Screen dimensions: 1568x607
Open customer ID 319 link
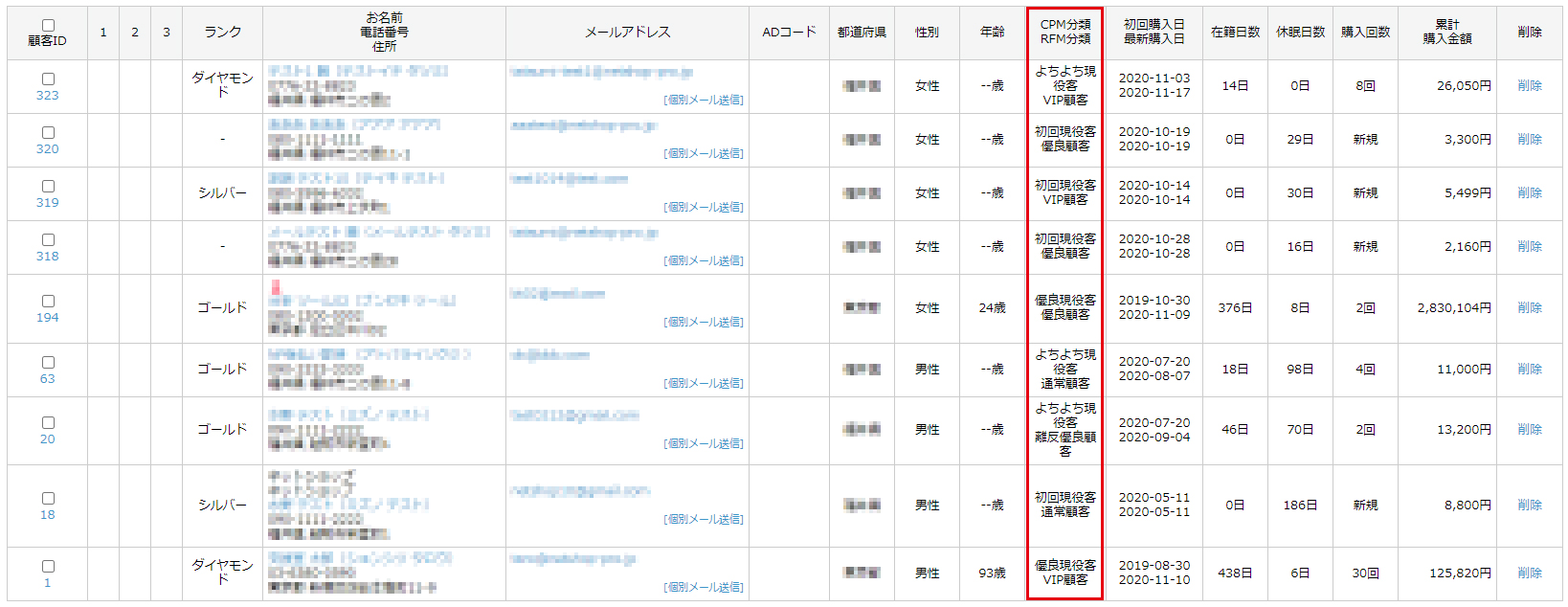pyautogui.click(x=47, y=203)
